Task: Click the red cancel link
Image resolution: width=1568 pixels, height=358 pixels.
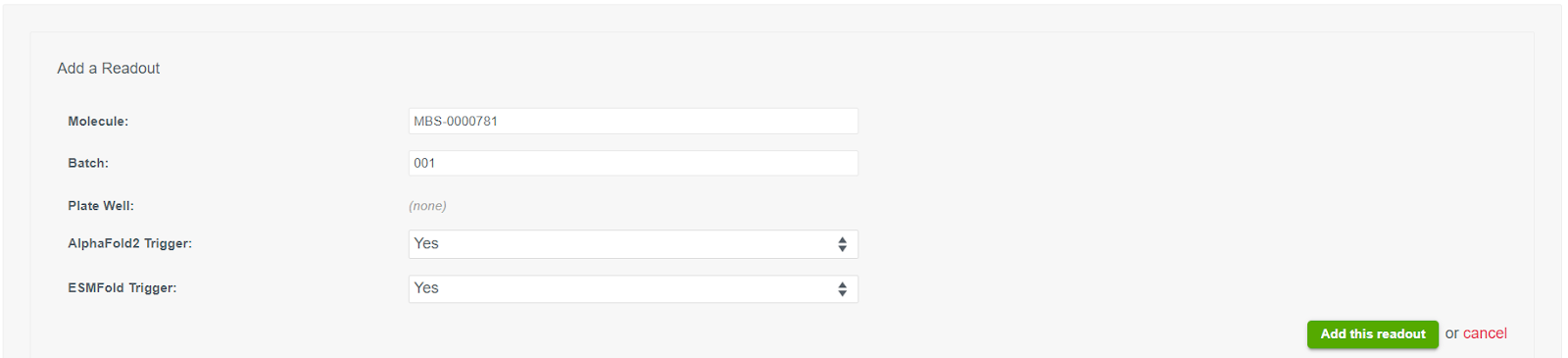Action: click(x=1485, y=333)
